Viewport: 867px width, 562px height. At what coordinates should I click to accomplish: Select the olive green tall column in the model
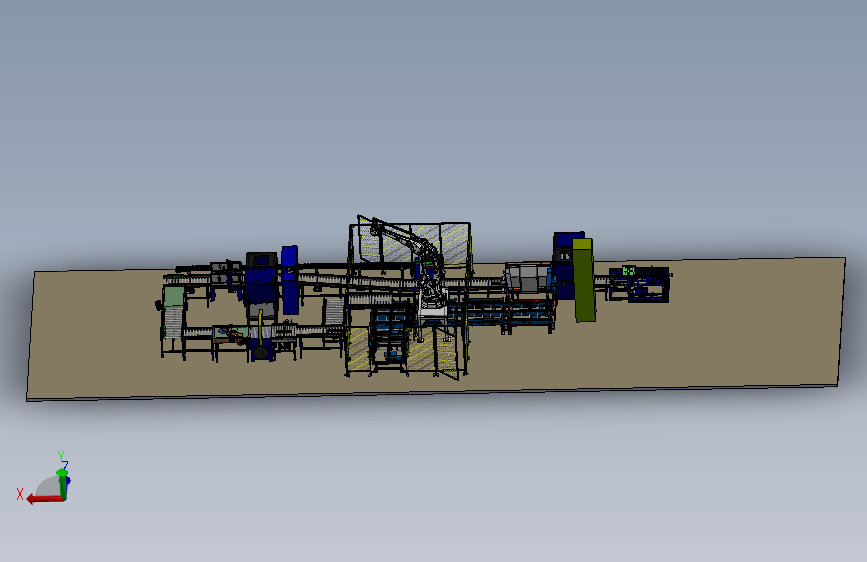pos(583,280)
